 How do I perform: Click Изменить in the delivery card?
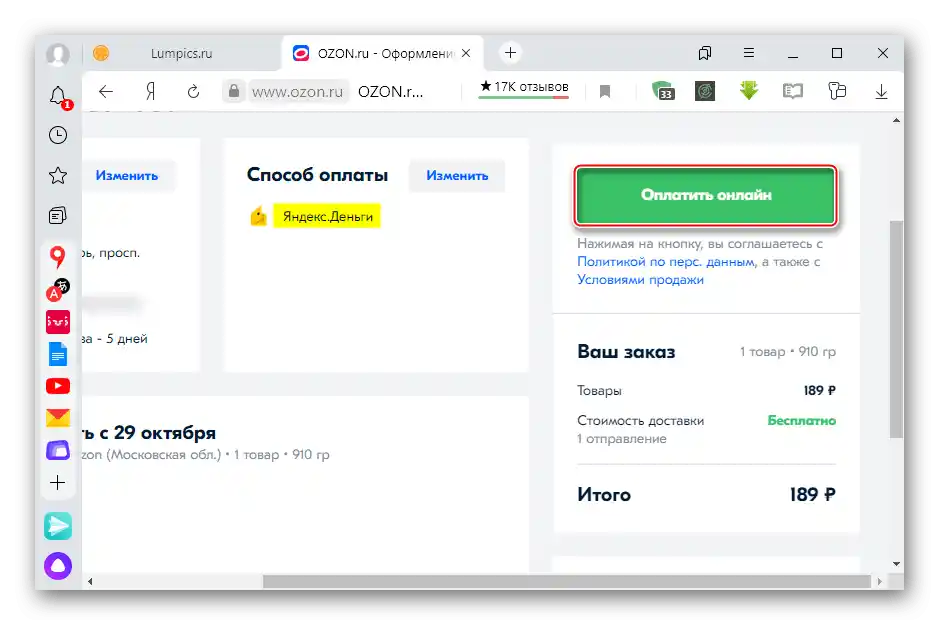(x=127, y=175)
